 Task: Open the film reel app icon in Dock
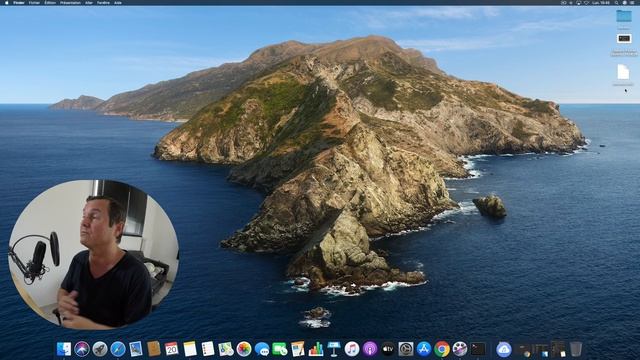460,349
